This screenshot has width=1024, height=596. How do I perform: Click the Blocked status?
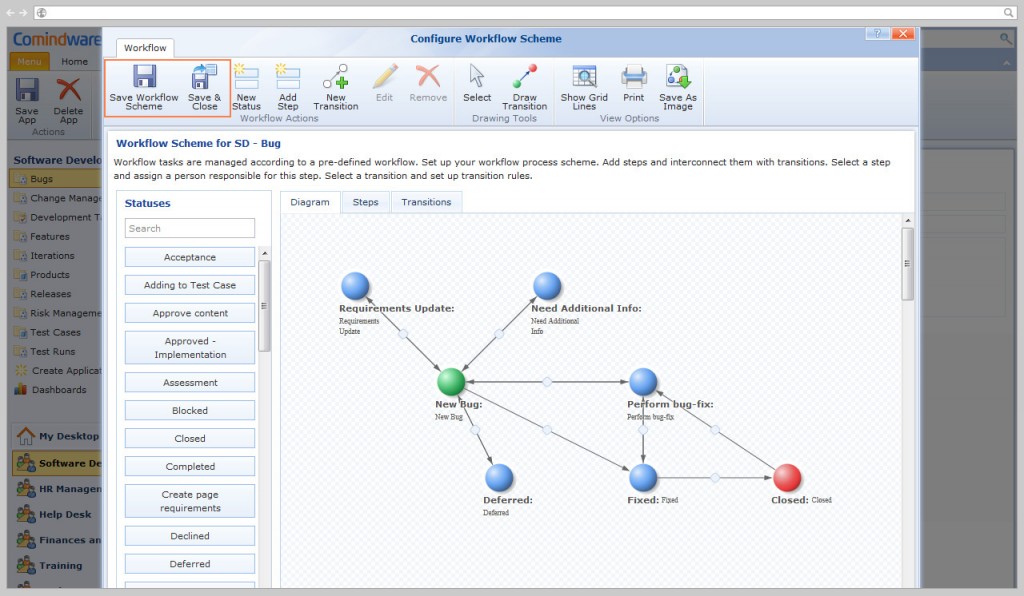(x=190, y=411)
